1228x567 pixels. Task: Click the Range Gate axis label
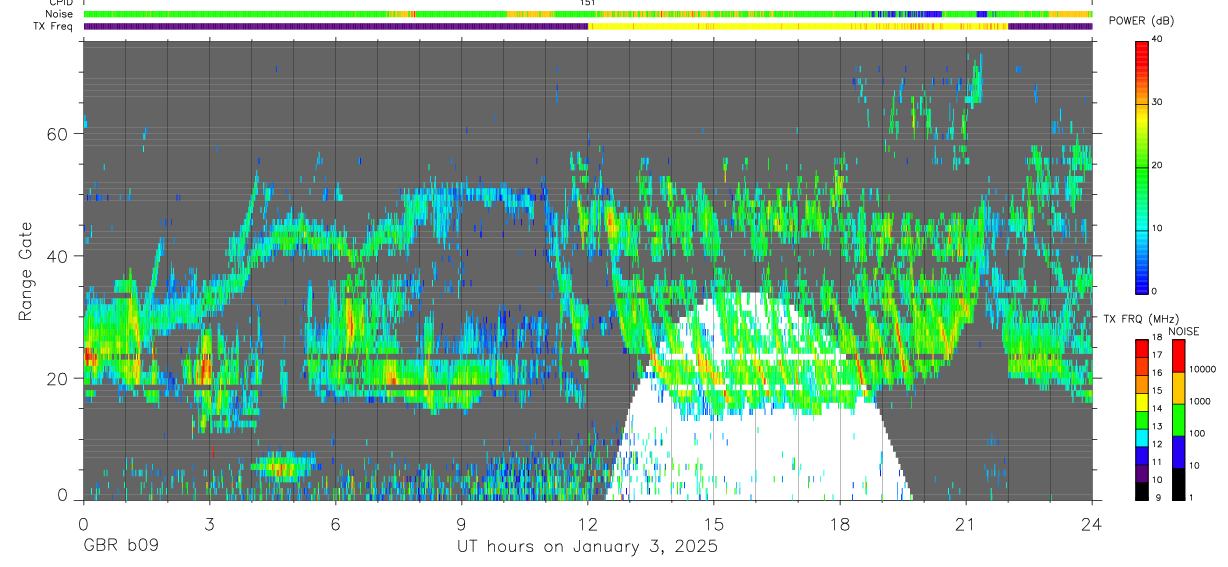coord(27,270)
